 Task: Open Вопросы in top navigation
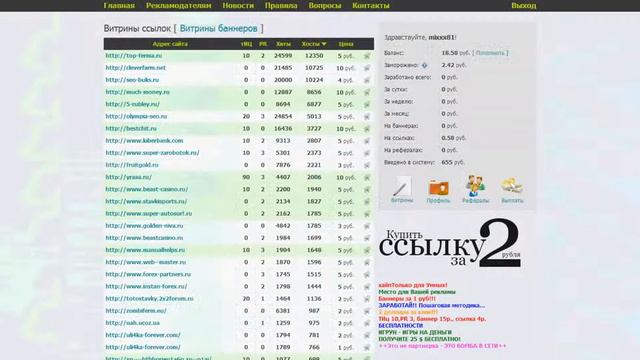[x=325, y=6]
